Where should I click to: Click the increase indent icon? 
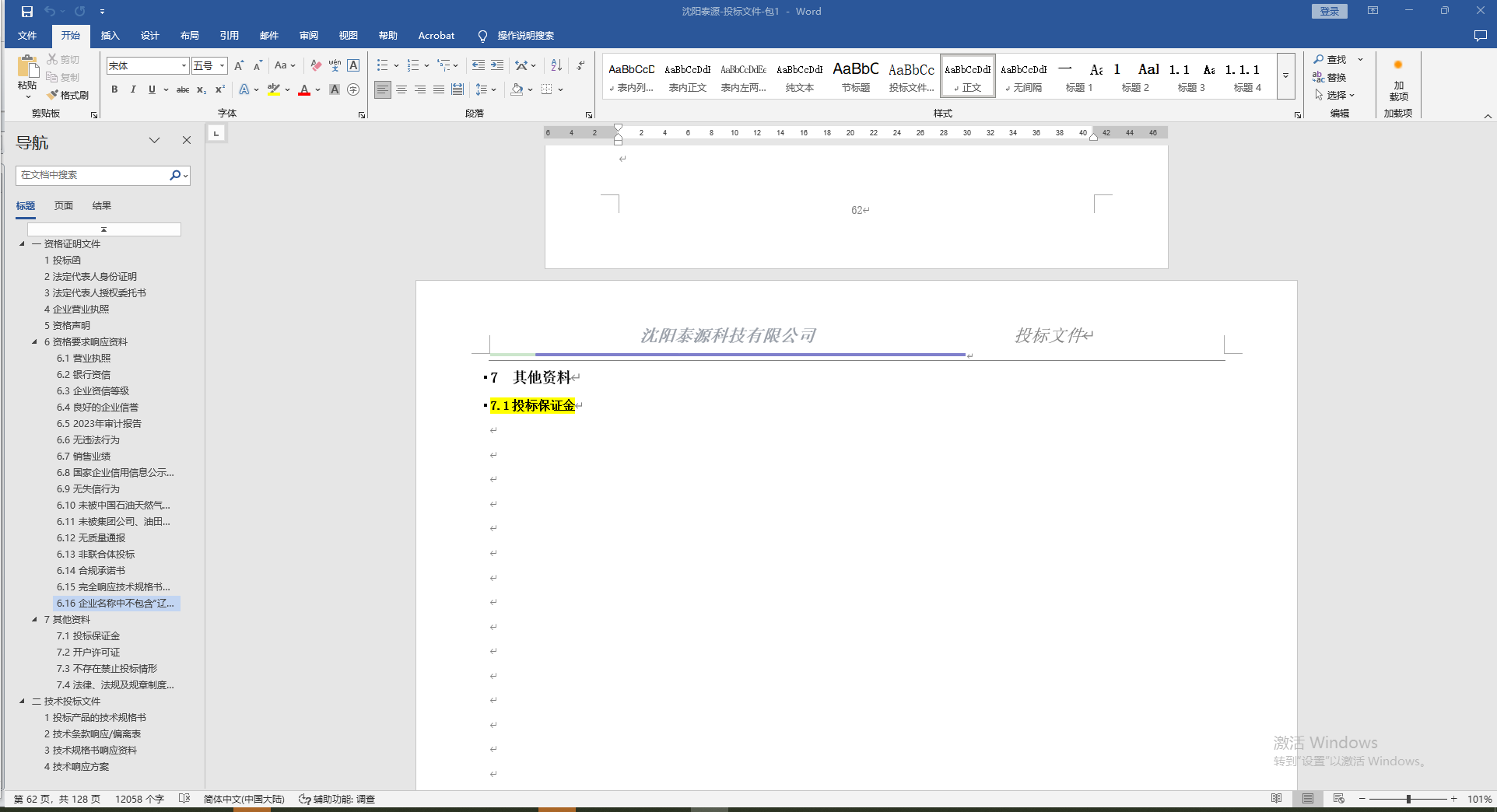click(x=497, y=65)
